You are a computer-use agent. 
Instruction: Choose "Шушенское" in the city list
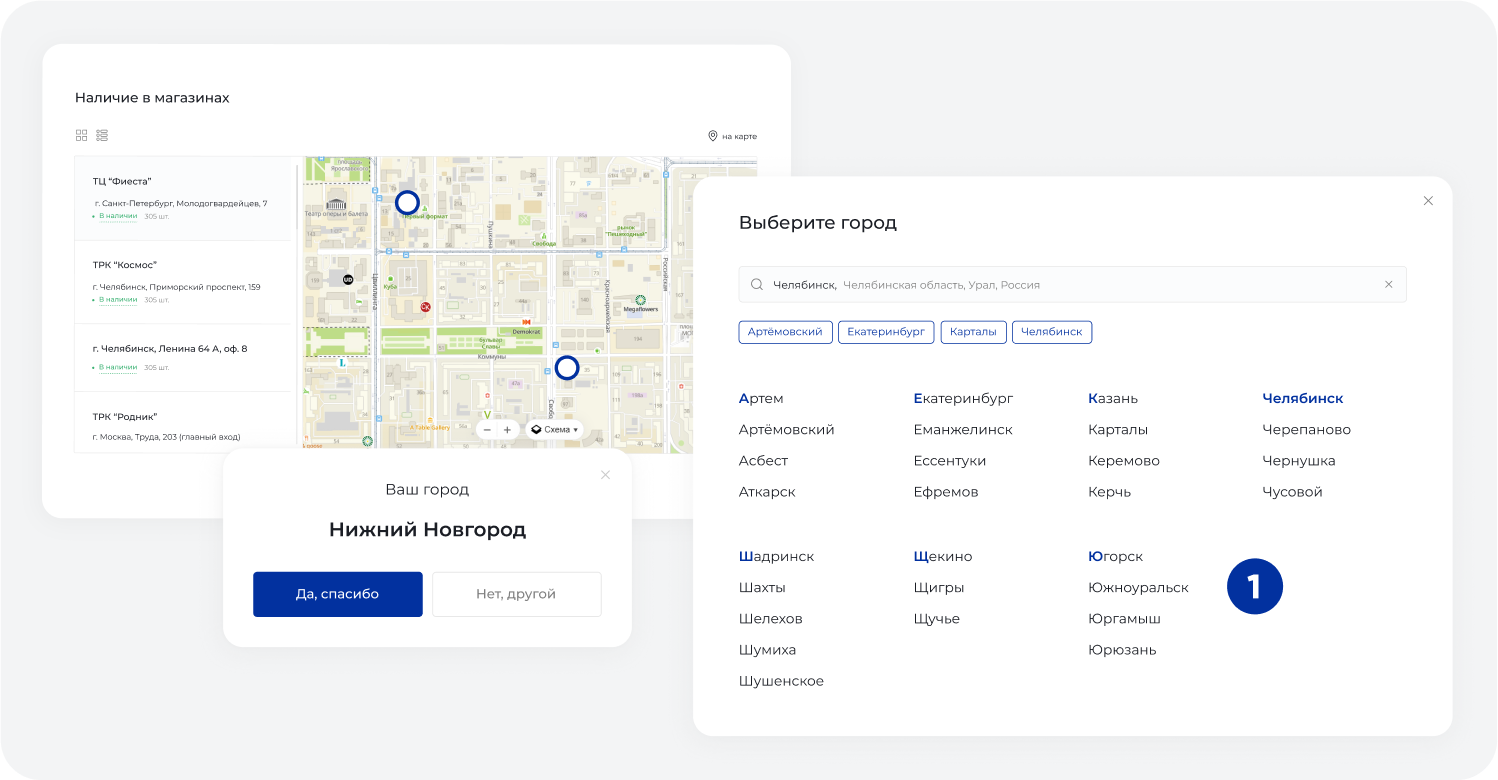tap(781, 681)
